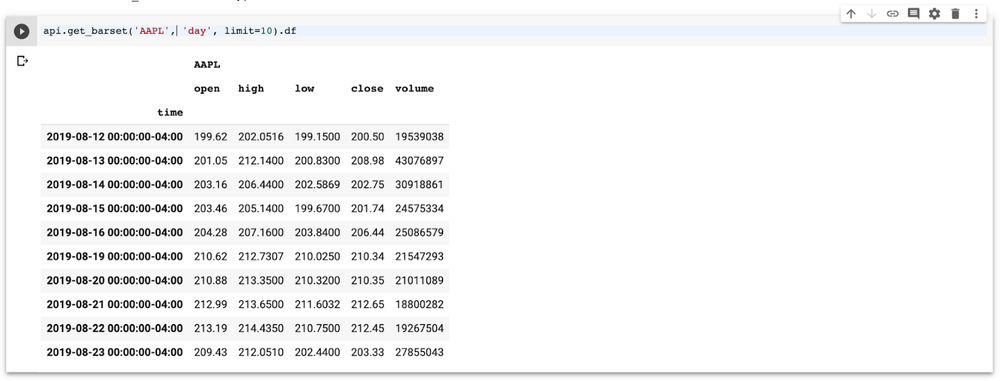
Task: Click low value 210.0250
Action: [x=318, y=256]
